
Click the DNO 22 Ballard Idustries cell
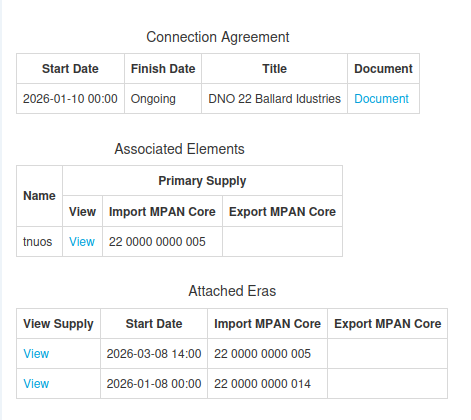click(x=274, y=99)
